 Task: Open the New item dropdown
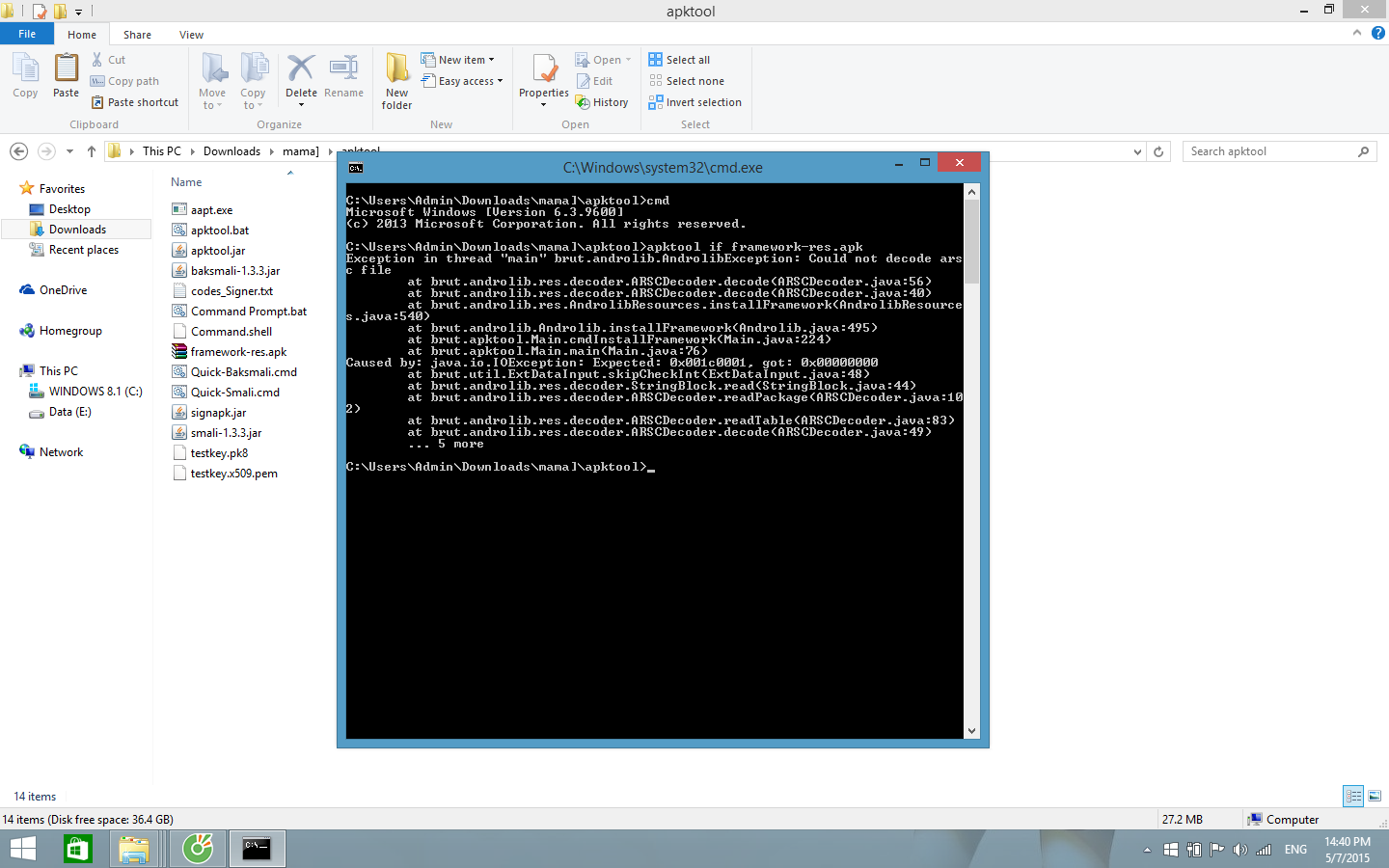click(x=457, y=60)
